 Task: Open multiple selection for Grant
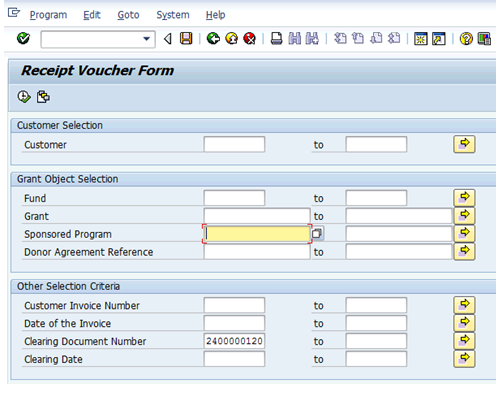click(x=464, y=216)
